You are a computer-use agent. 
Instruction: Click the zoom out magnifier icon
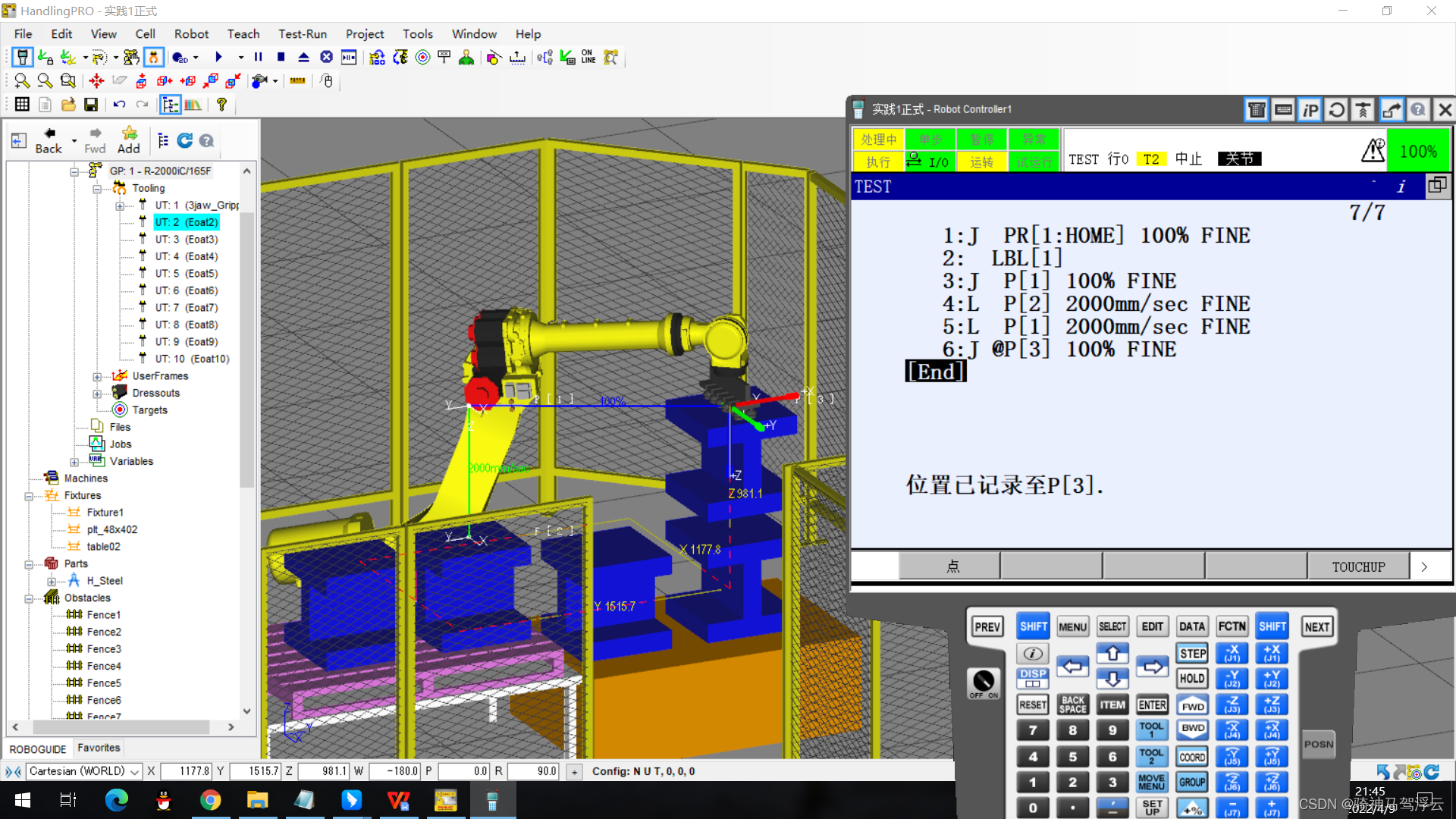click(x=45, y=80)
